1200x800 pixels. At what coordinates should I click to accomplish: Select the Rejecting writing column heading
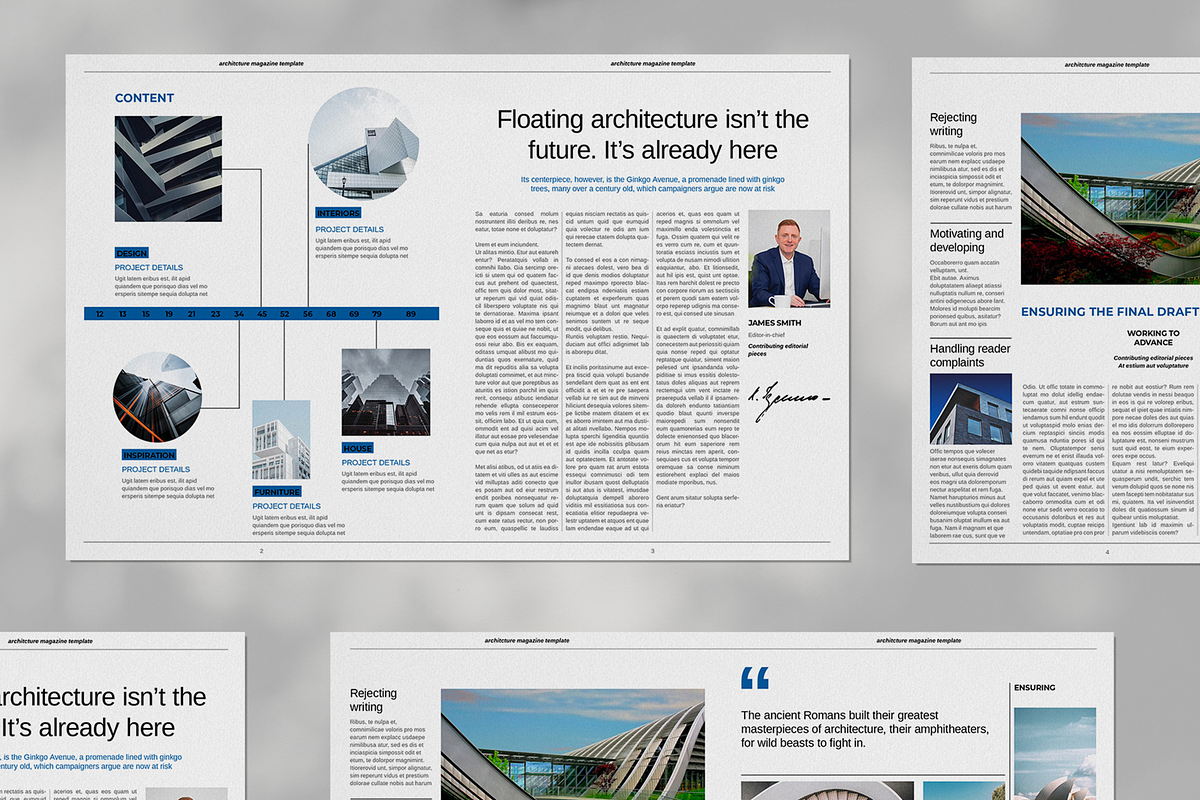[x=955, y=124]
